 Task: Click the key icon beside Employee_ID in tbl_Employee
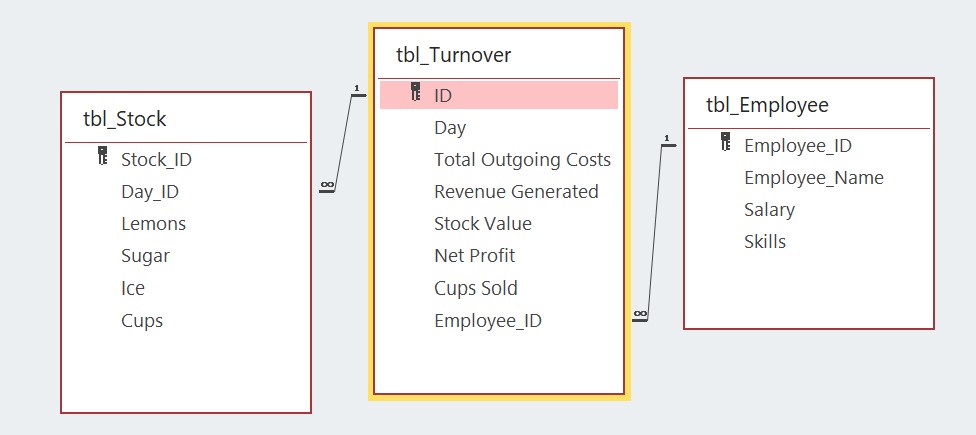[x=726, y=144]
